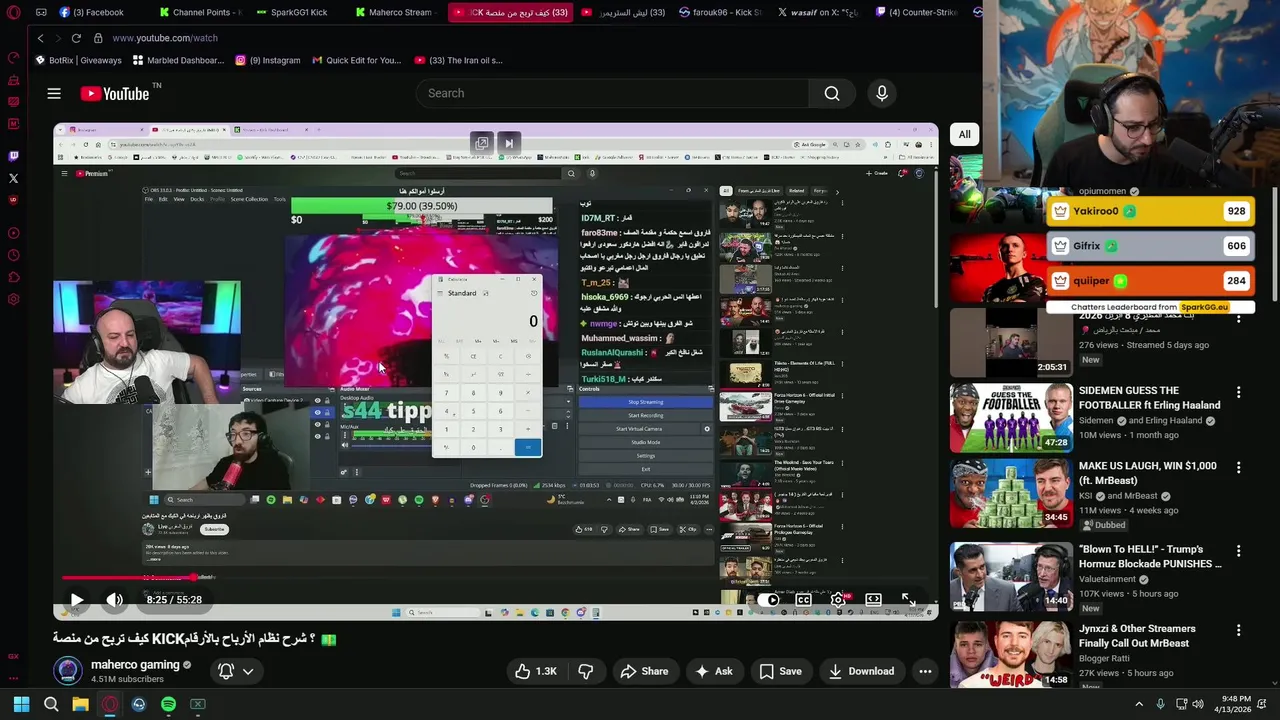This screenshot has width=1280, height=720.
Task: Open Windows taskbar search
Action: click(51, 704)
